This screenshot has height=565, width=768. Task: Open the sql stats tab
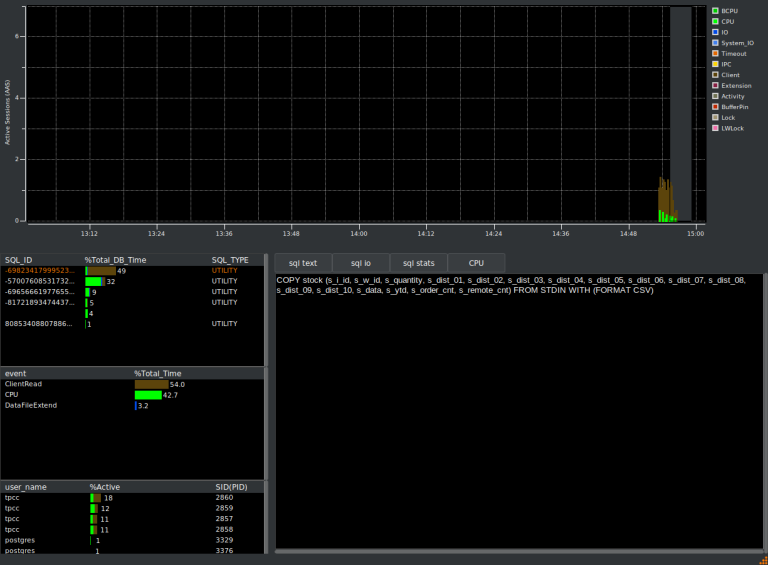tap(418, 263)
